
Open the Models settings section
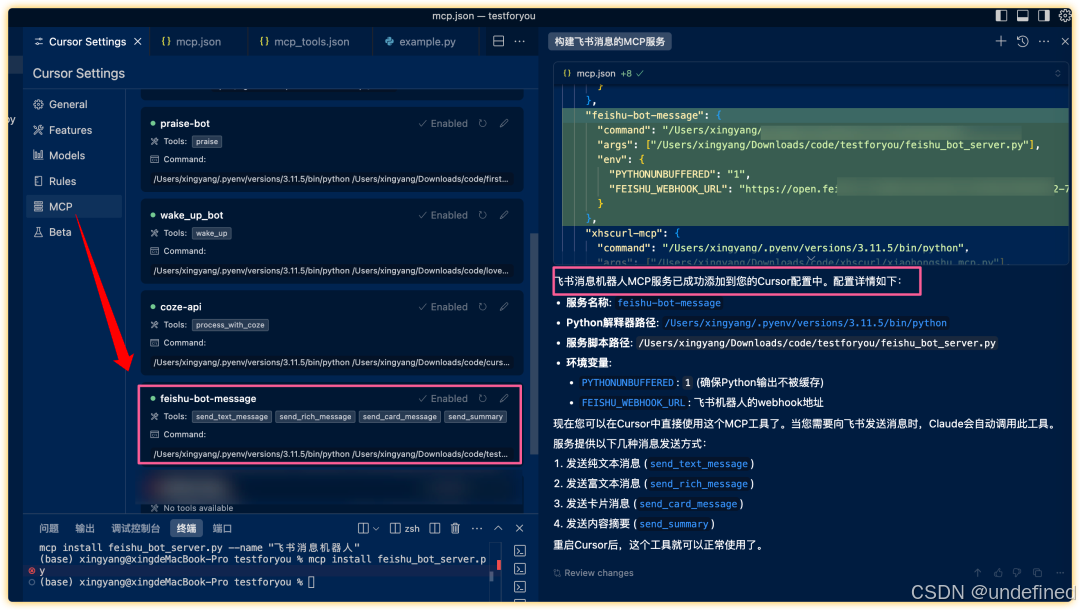point(59,156)
